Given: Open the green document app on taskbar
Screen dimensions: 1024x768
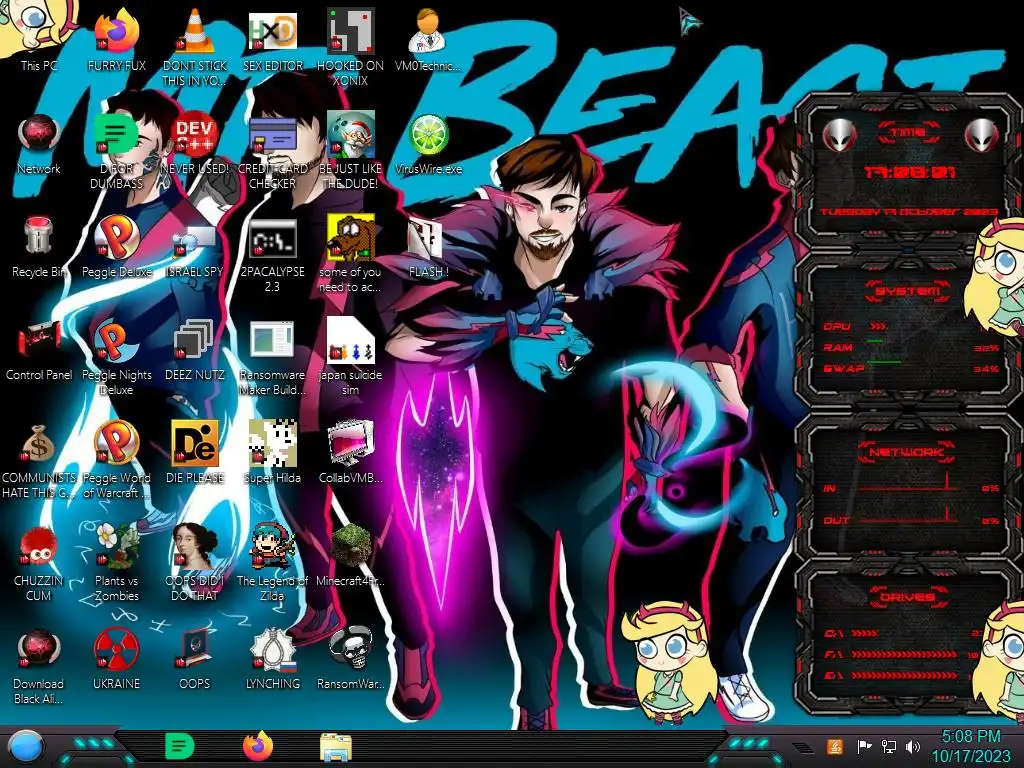Looking at the screenshot, I should click(x=180, y=746).
